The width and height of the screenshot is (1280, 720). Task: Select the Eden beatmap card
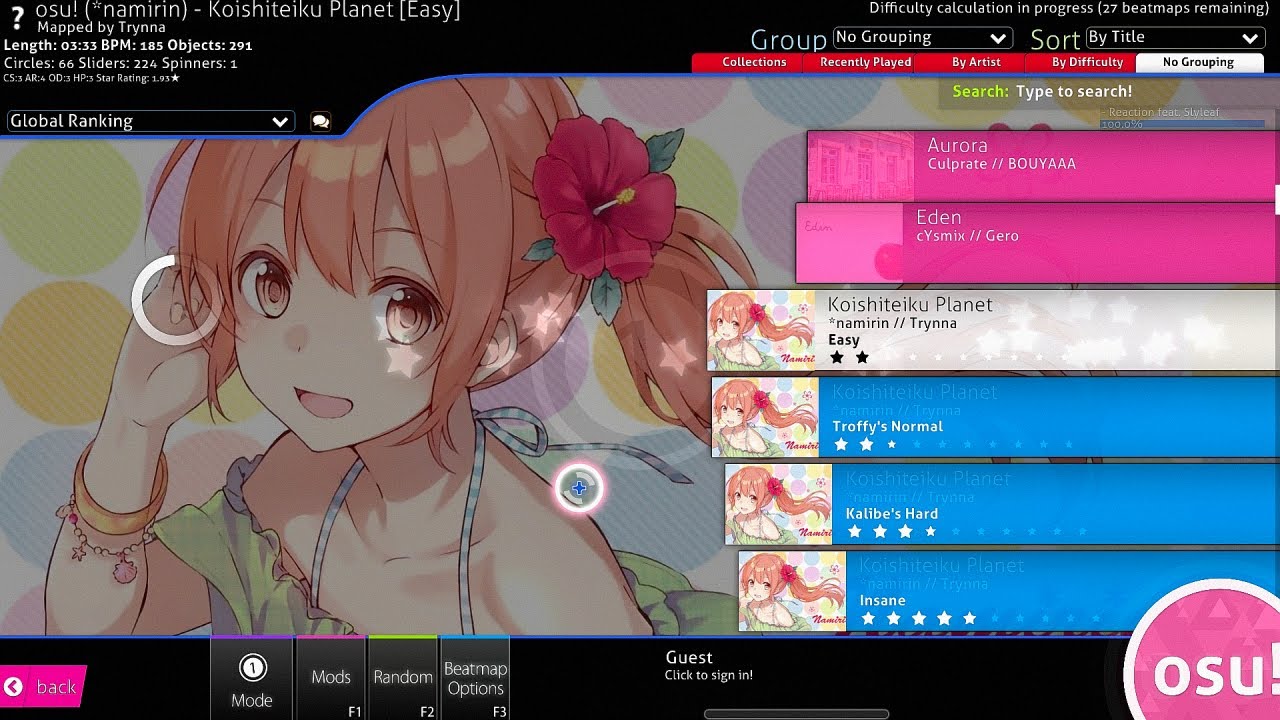coord(1037,243)
